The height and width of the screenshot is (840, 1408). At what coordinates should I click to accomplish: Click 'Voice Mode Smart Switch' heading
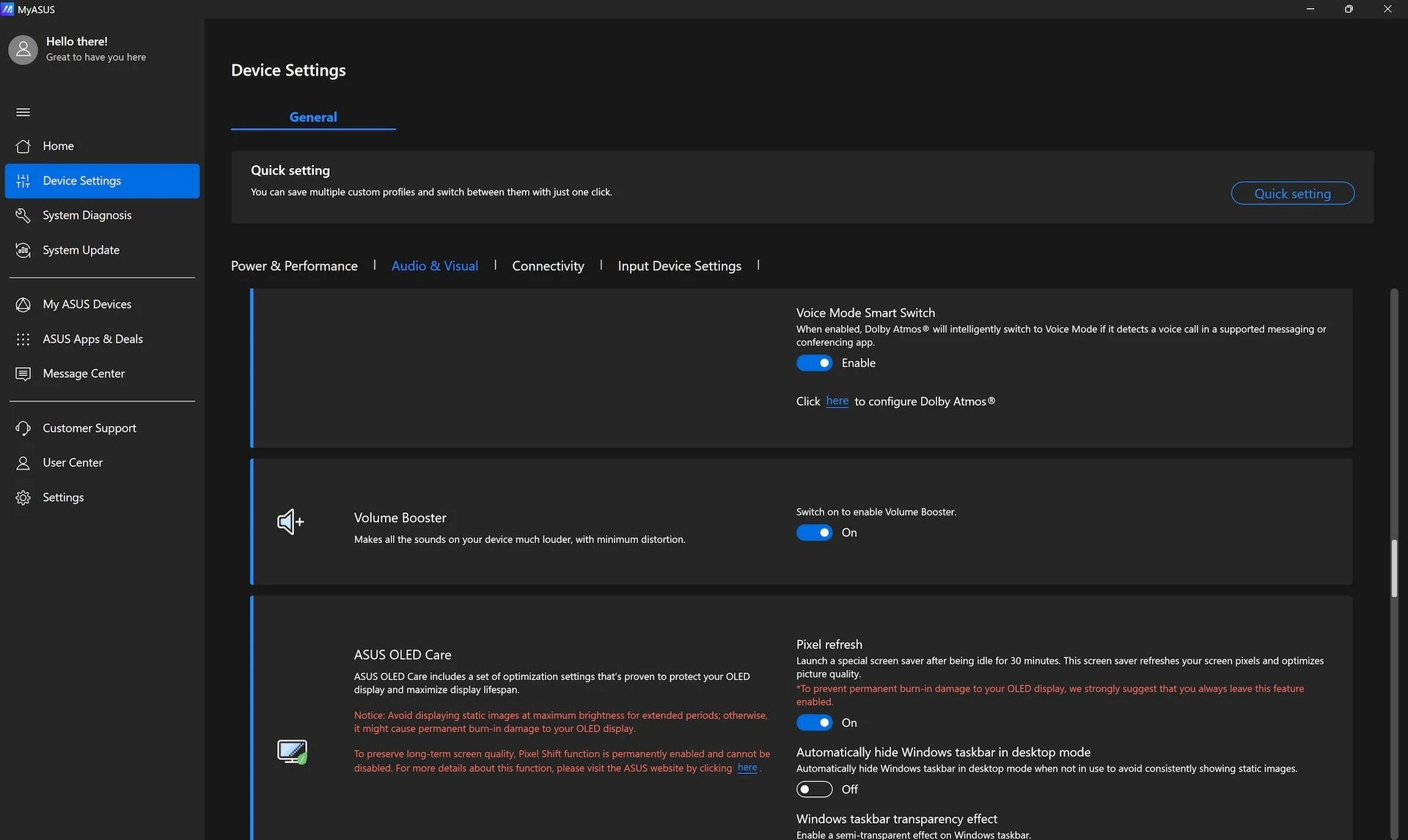point(865,313)
